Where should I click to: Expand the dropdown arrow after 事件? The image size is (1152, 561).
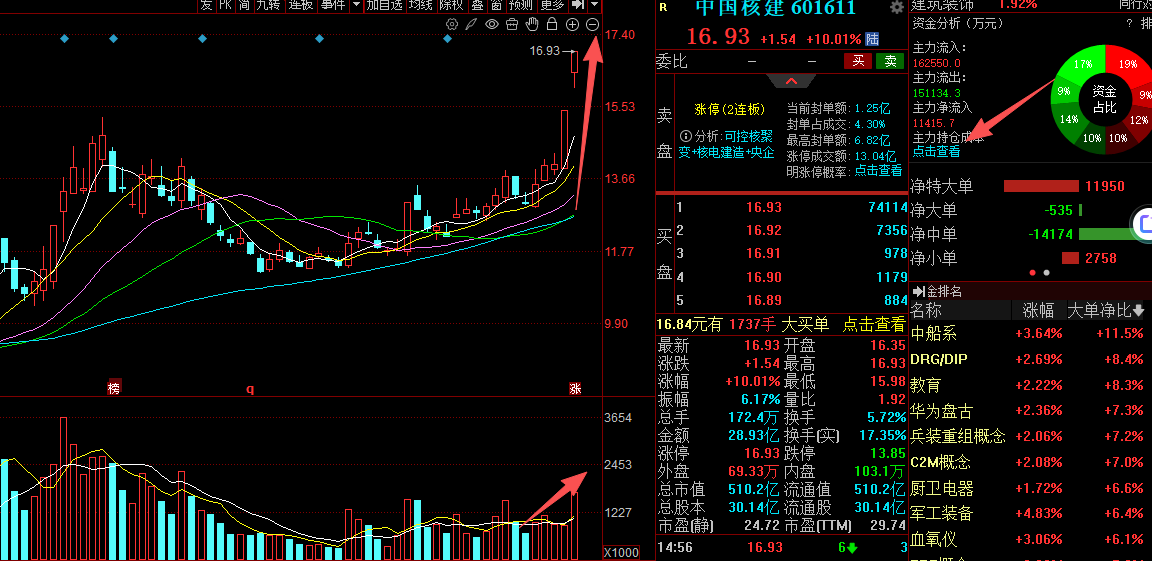356,5
